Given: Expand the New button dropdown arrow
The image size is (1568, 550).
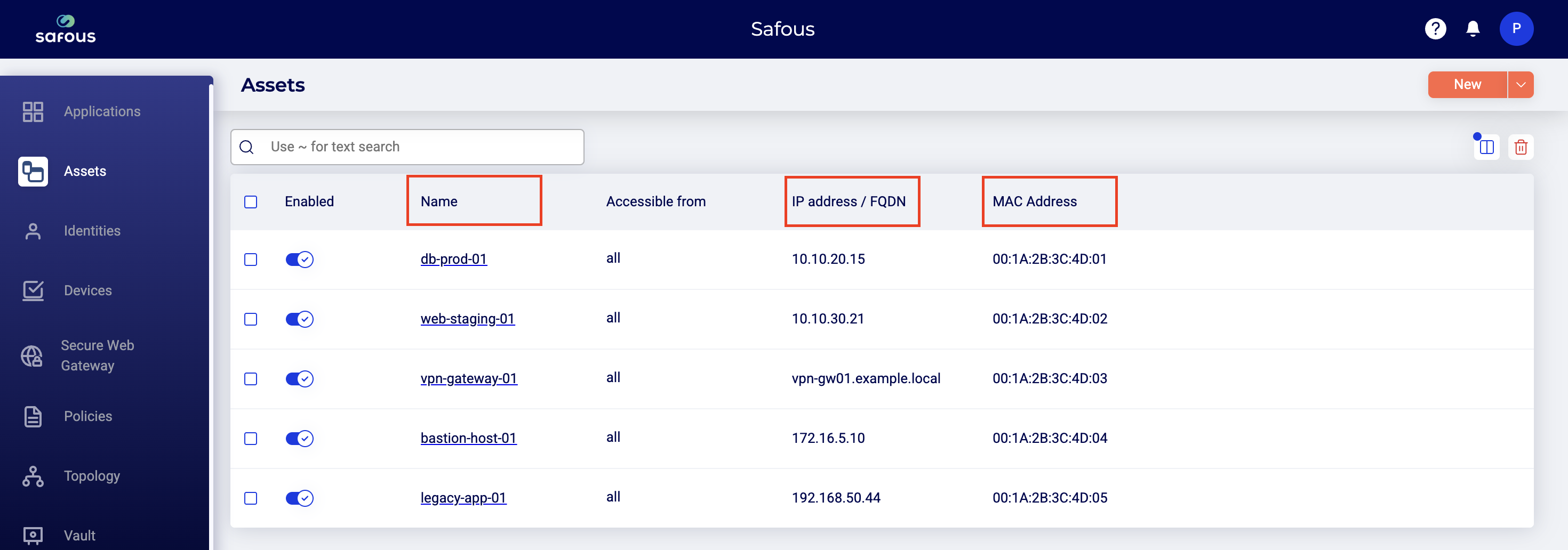Looking at the screenshot, I should click(x=1521, y=85).
